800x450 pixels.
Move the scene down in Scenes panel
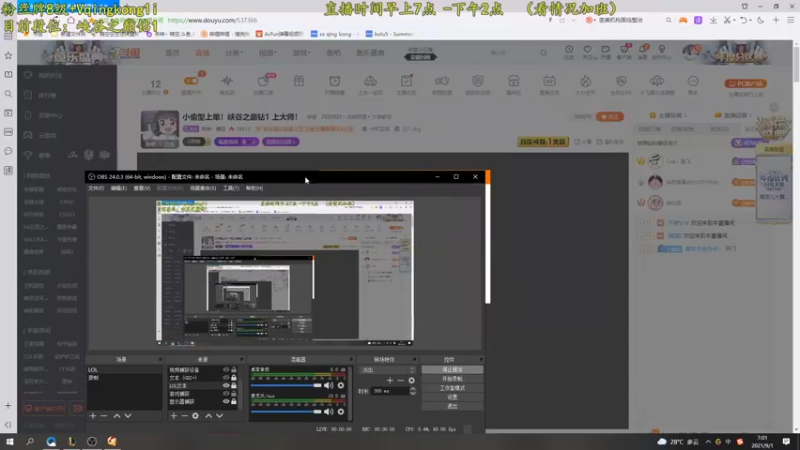tap(128, 416)
